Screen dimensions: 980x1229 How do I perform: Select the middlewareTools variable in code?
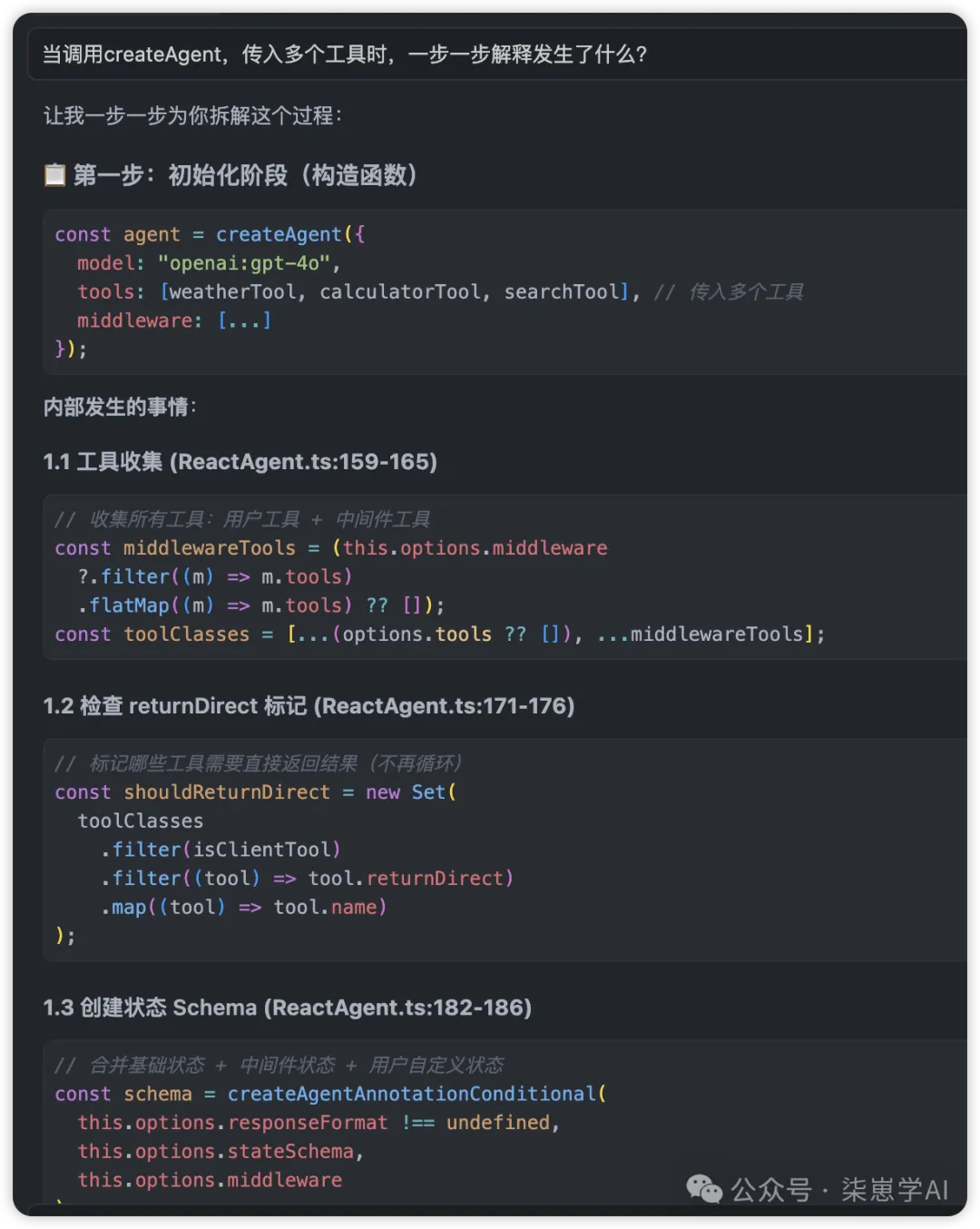(x=209, y=548)
